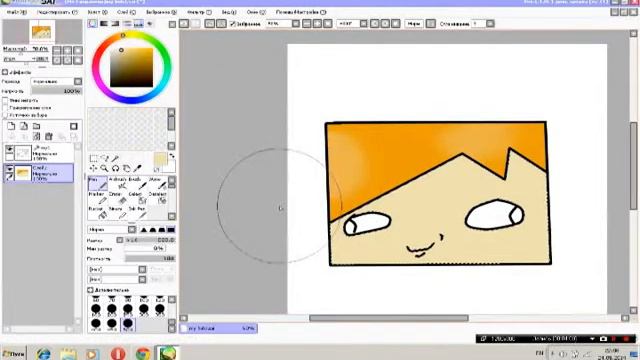This screenshot has width=640, height=360.
Task: Swap foreground and background colors
Action: point(172,156)
